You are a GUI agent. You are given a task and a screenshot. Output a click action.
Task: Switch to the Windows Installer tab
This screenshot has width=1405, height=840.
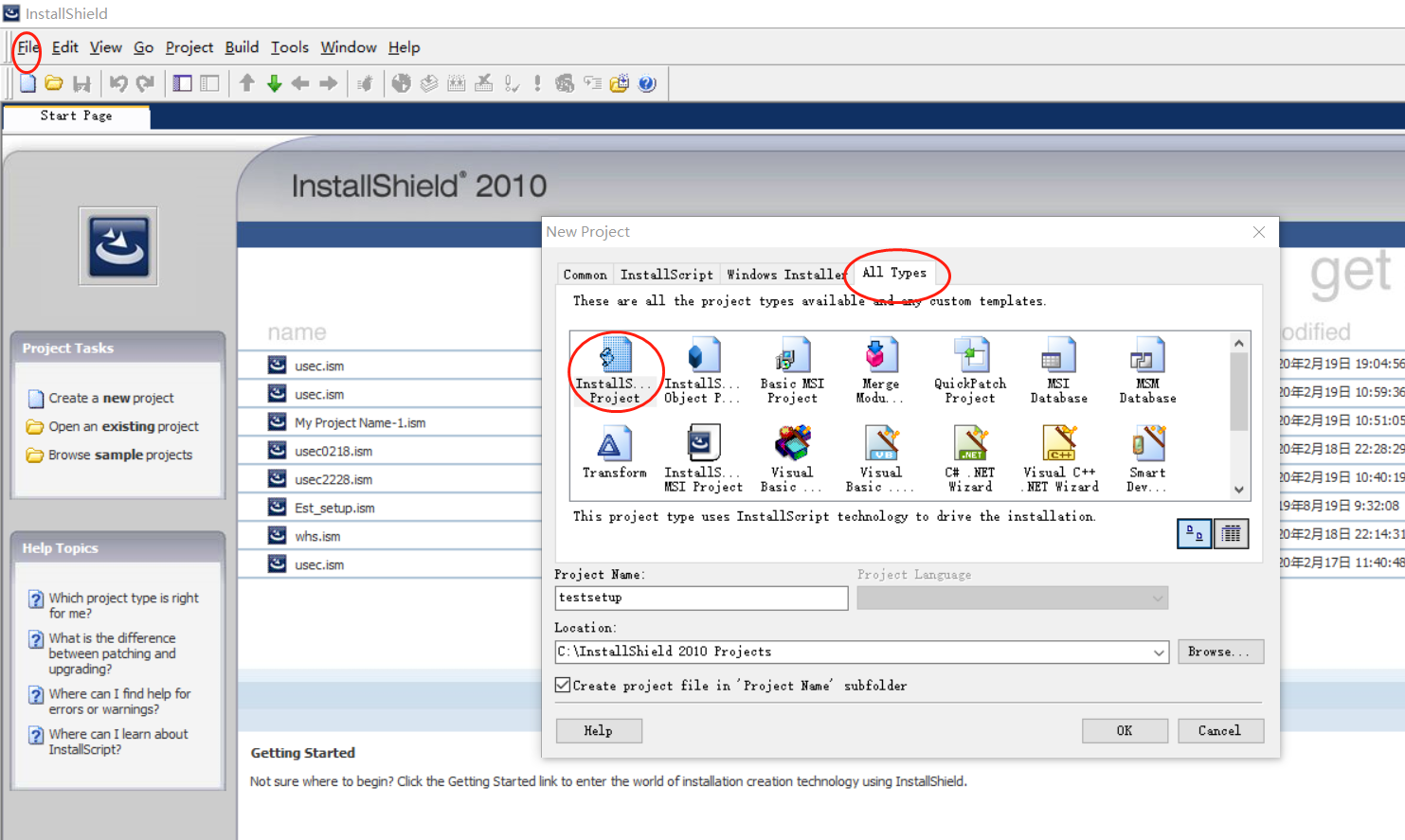pyautogui.click(x=785, y=275)
